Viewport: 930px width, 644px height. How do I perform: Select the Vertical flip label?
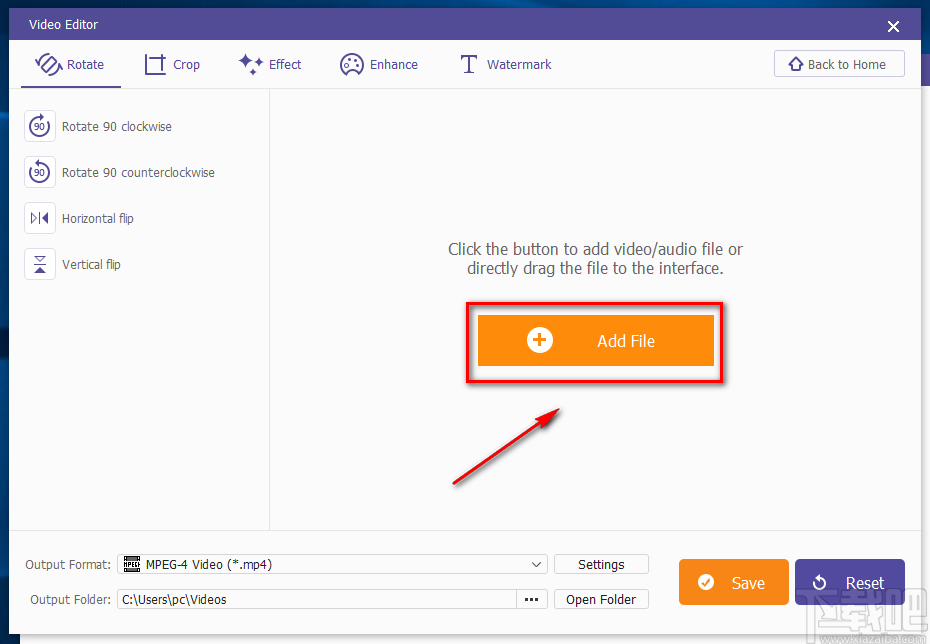coord(91,265)
